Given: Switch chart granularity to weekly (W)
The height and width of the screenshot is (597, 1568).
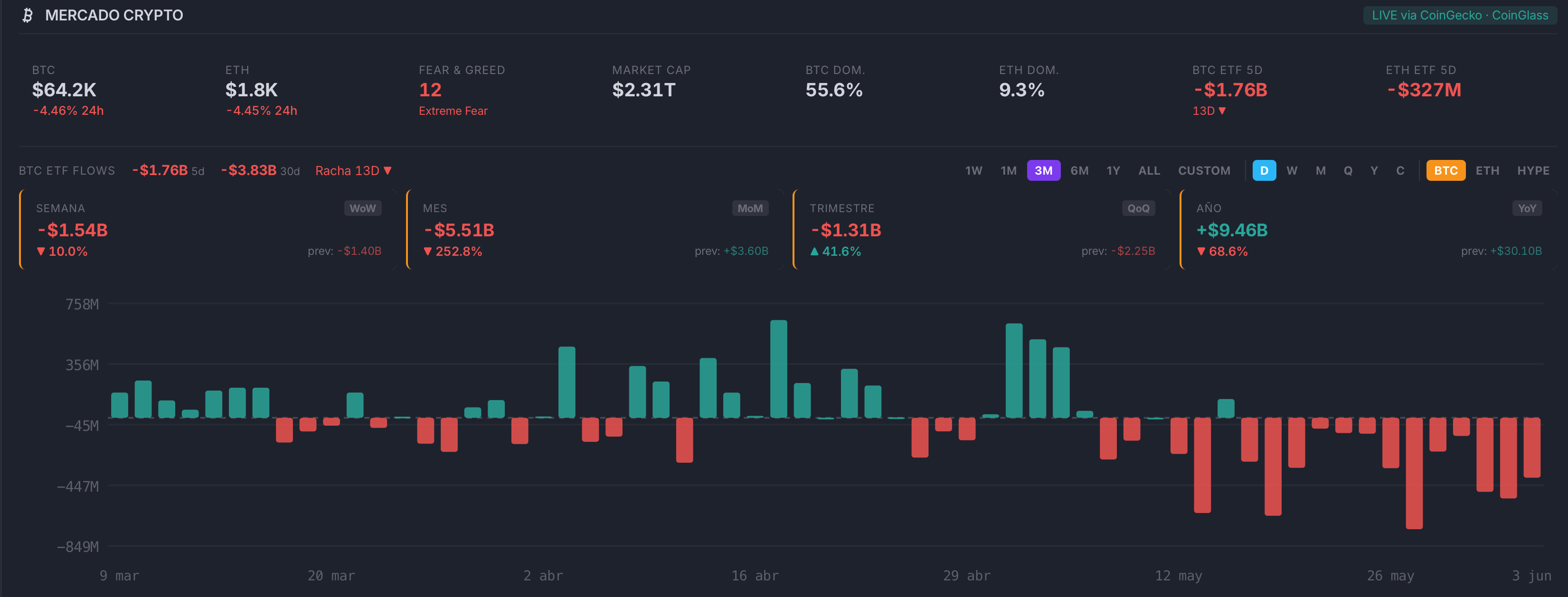Looking at the screenshot, I should coord(1292,170).
